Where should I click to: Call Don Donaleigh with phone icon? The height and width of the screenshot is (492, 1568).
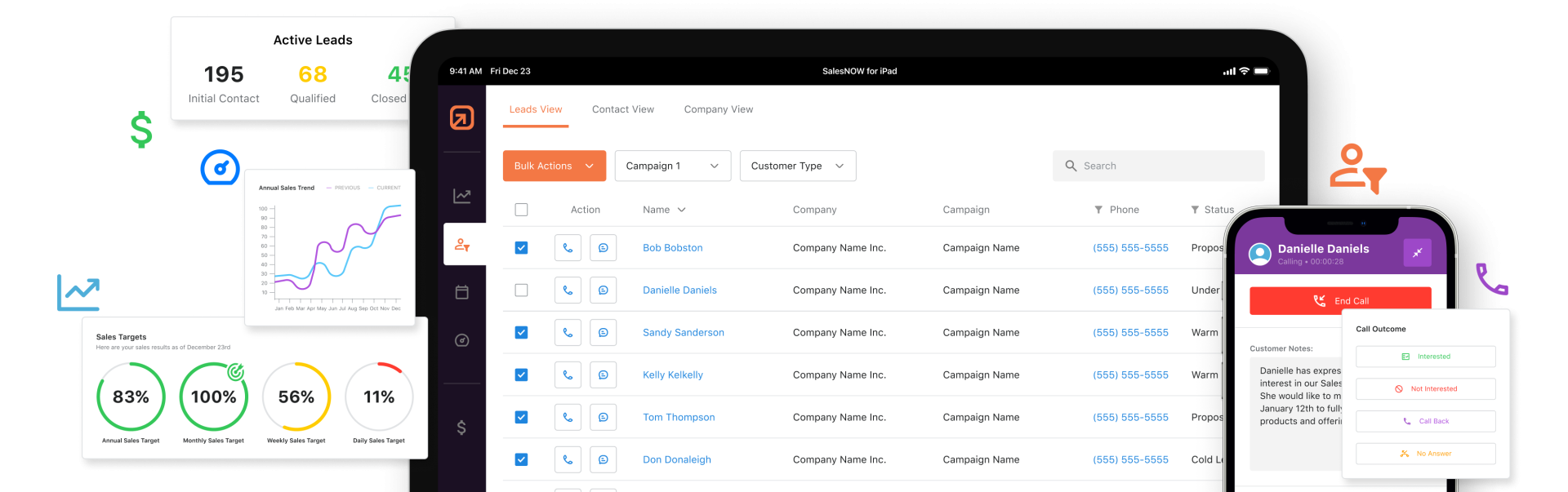click(568, 459)
